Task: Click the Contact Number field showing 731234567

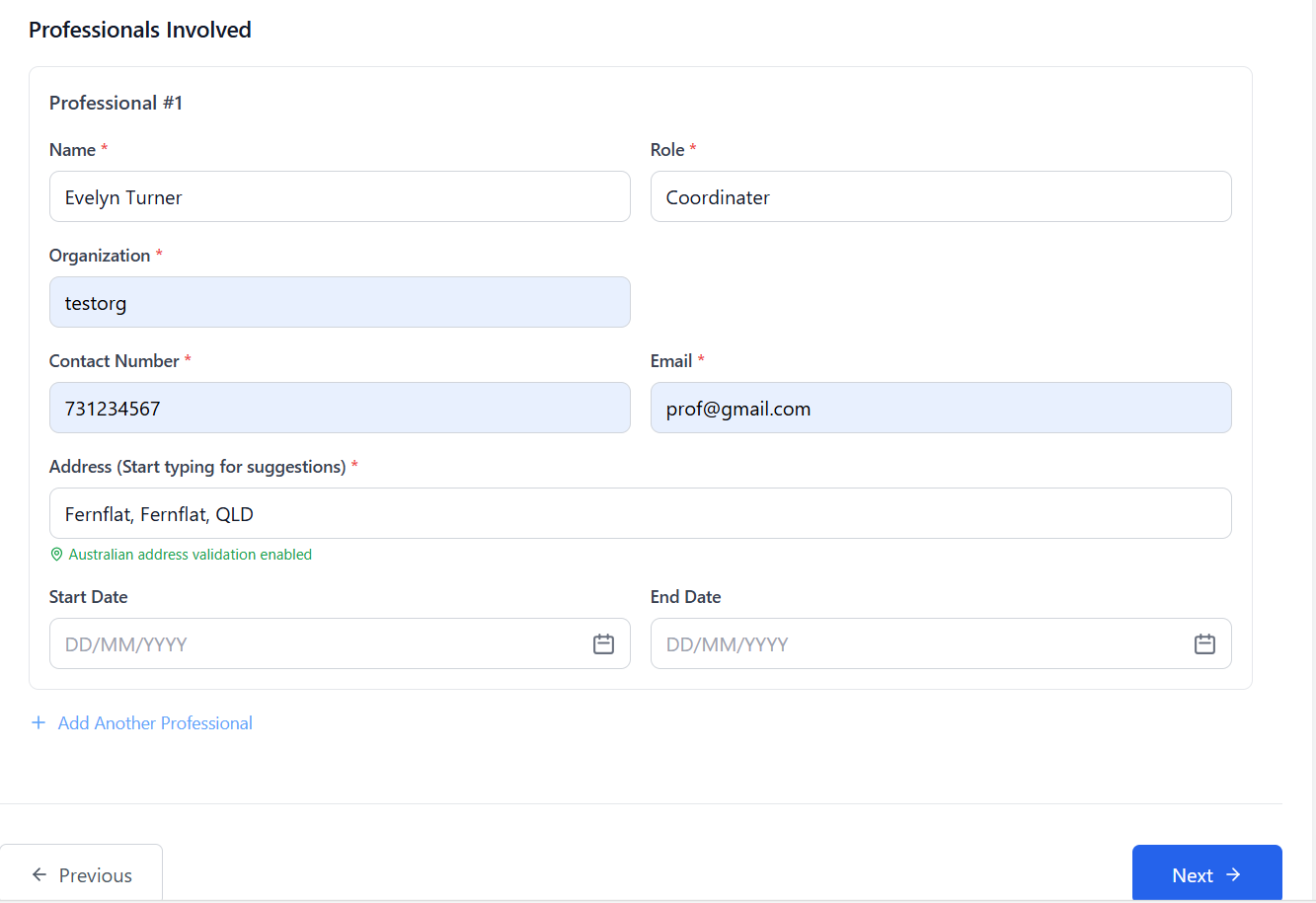Action: click(340, 408)
